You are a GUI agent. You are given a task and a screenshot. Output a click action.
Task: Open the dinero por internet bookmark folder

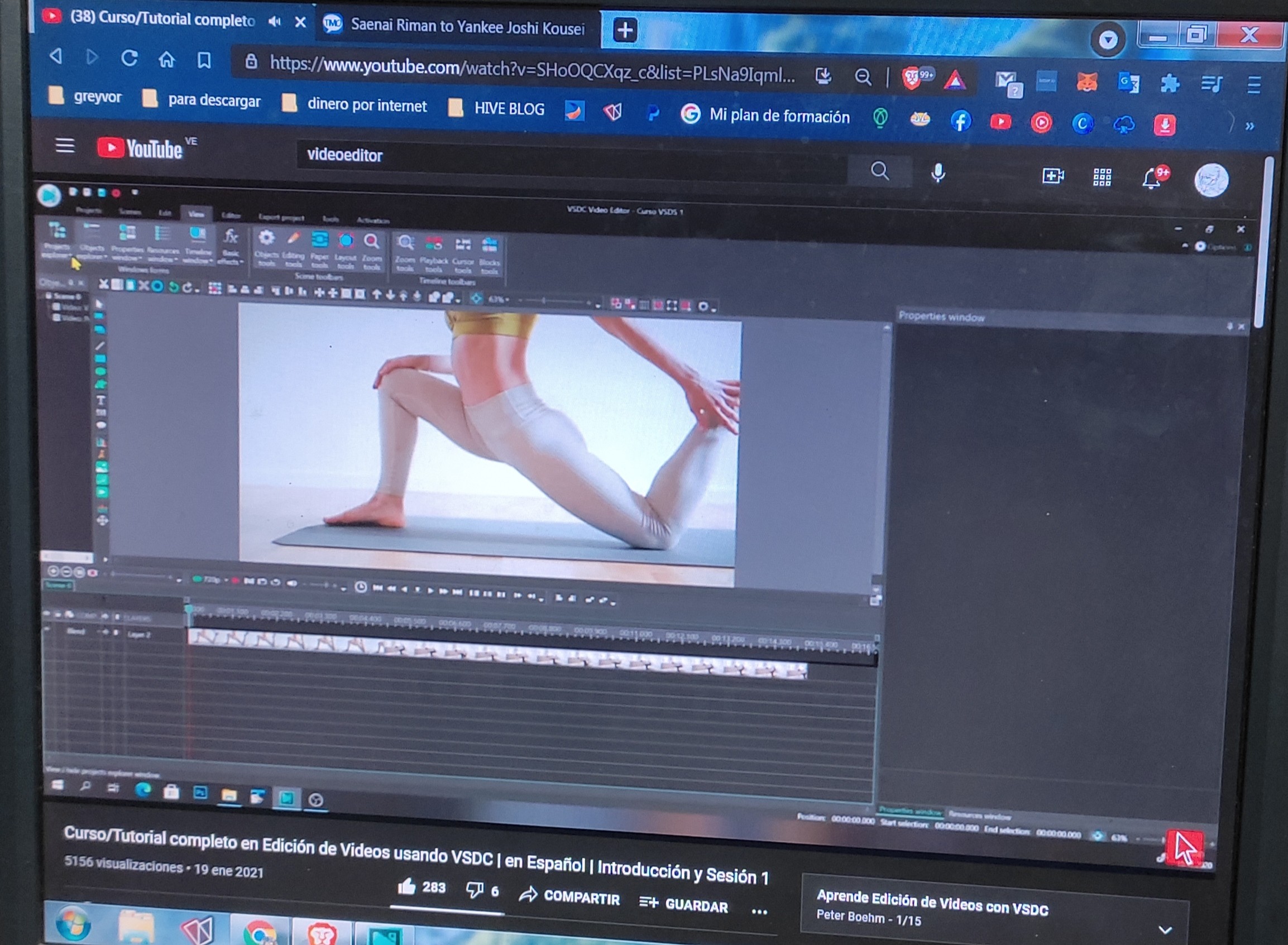355,105
